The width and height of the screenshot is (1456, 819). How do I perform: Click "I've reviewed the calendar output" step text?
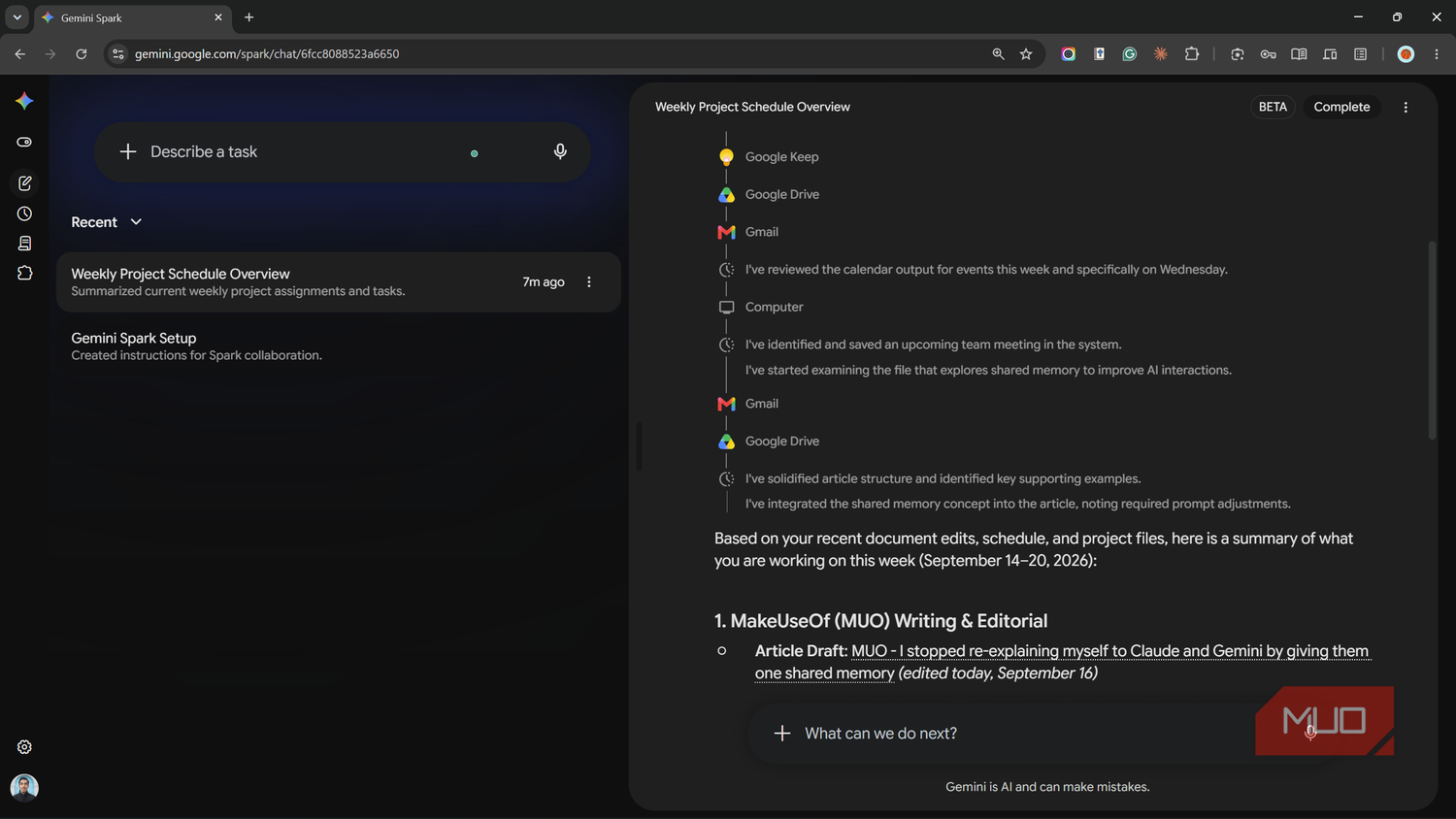(986, 270)
